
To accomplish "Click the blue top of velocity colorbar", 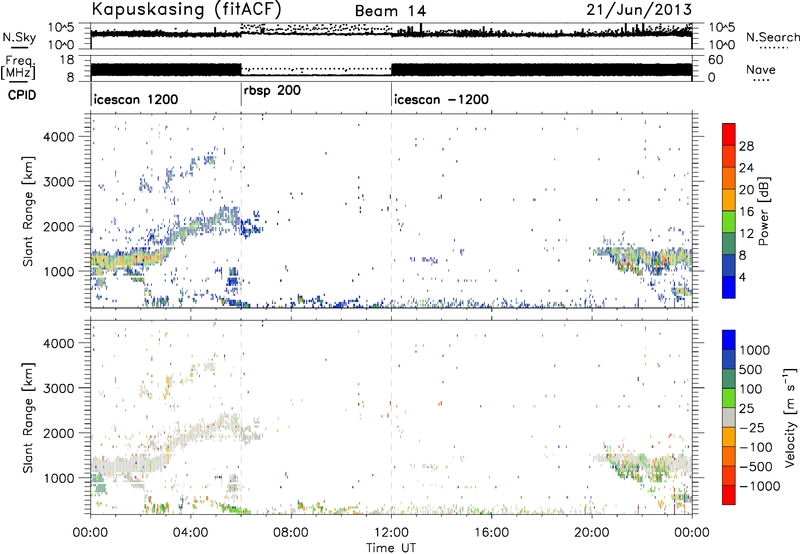I will (729, 340).
